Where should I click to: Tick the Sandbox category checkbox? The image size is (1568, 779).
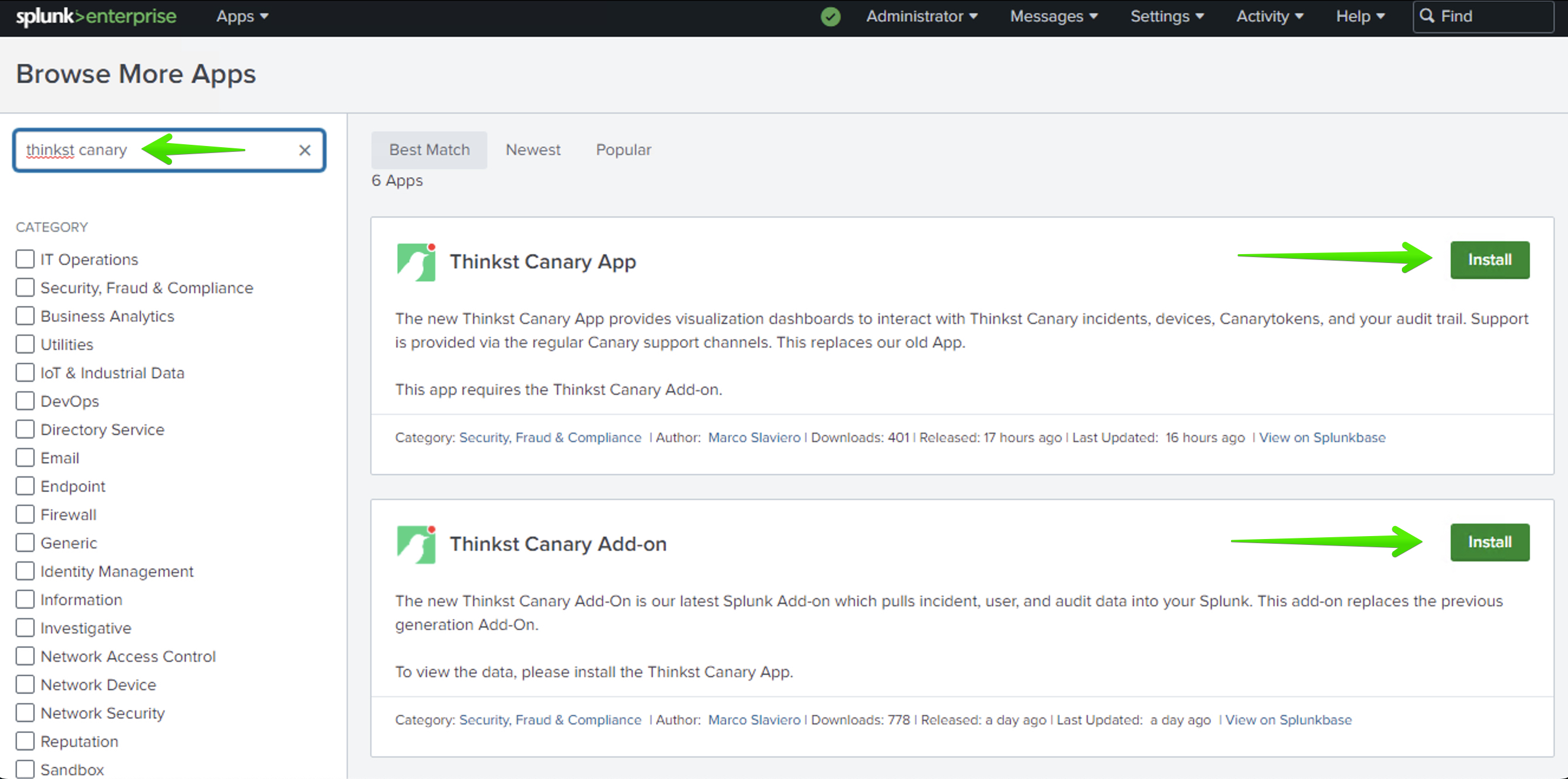pos(25,770)
